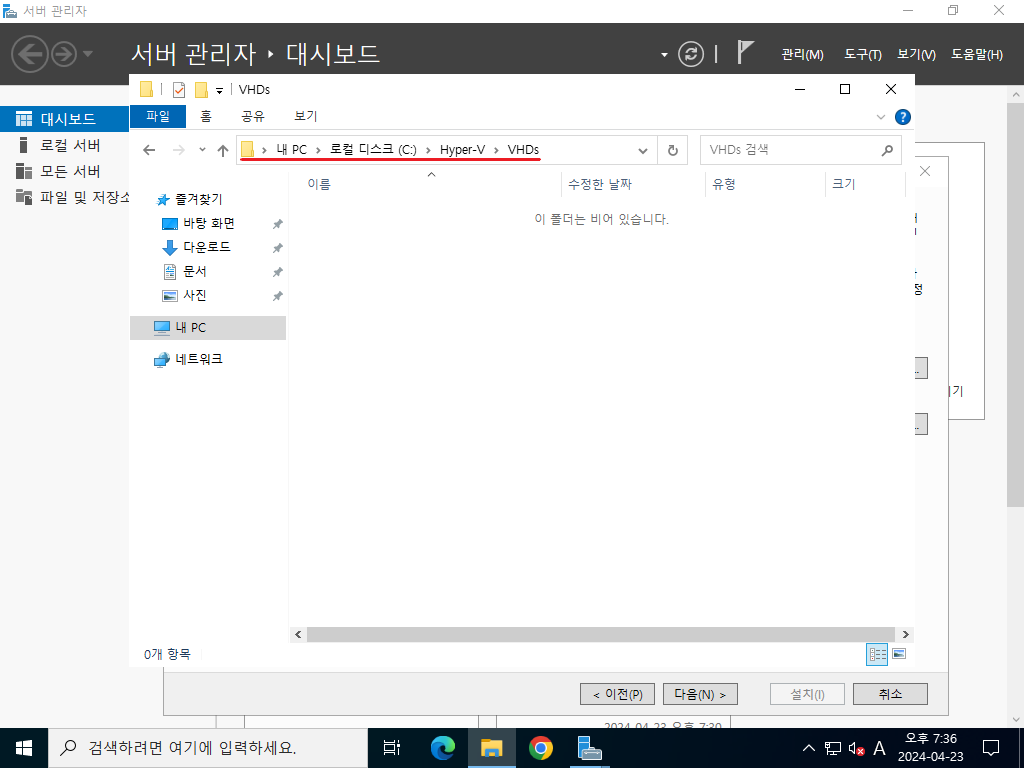Refresh the Server Manager dashboard
This screenshot has height=768, width=1024.
690,54
